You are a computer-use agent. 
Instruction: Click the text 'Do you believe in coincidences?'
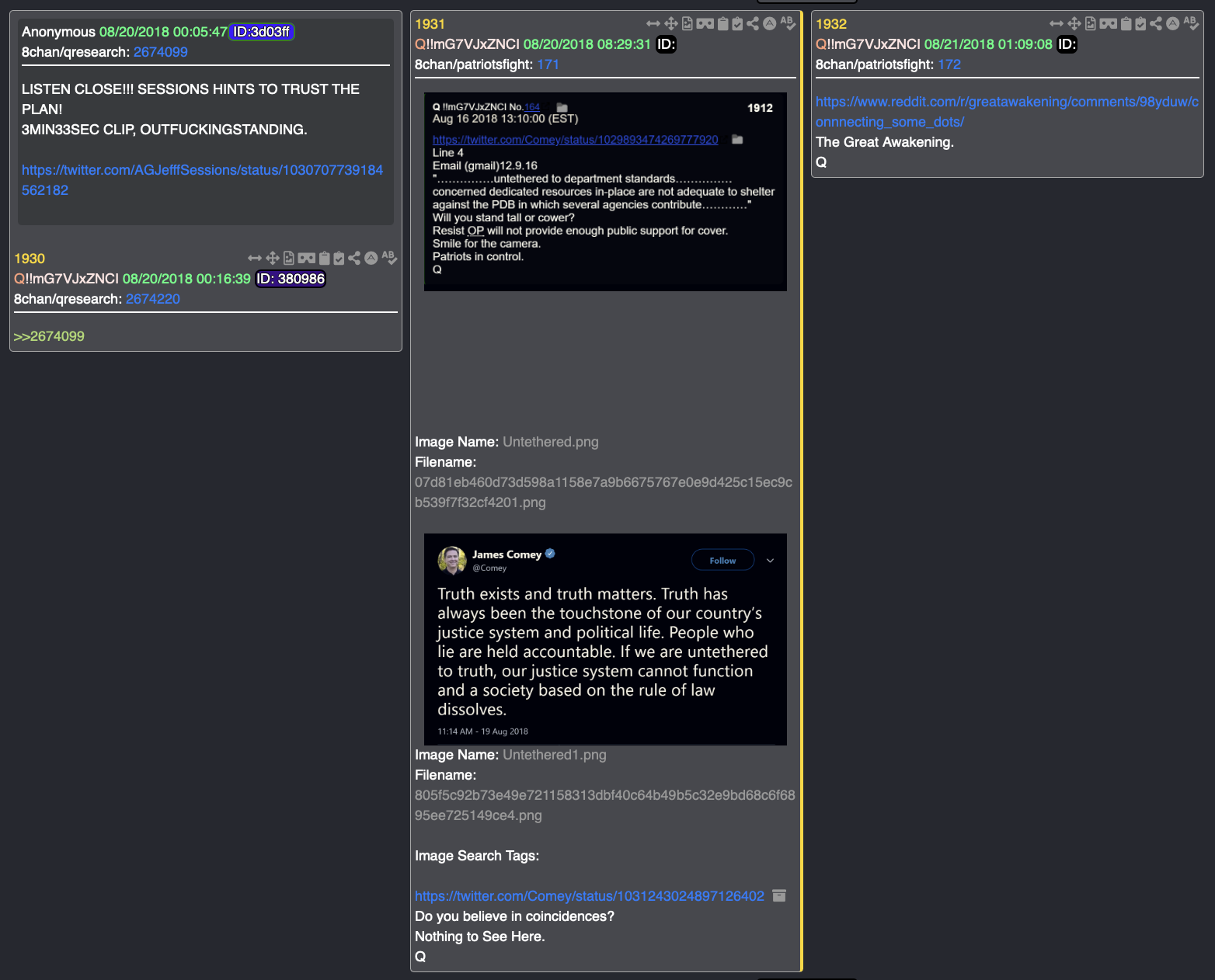tap(514, 916)
